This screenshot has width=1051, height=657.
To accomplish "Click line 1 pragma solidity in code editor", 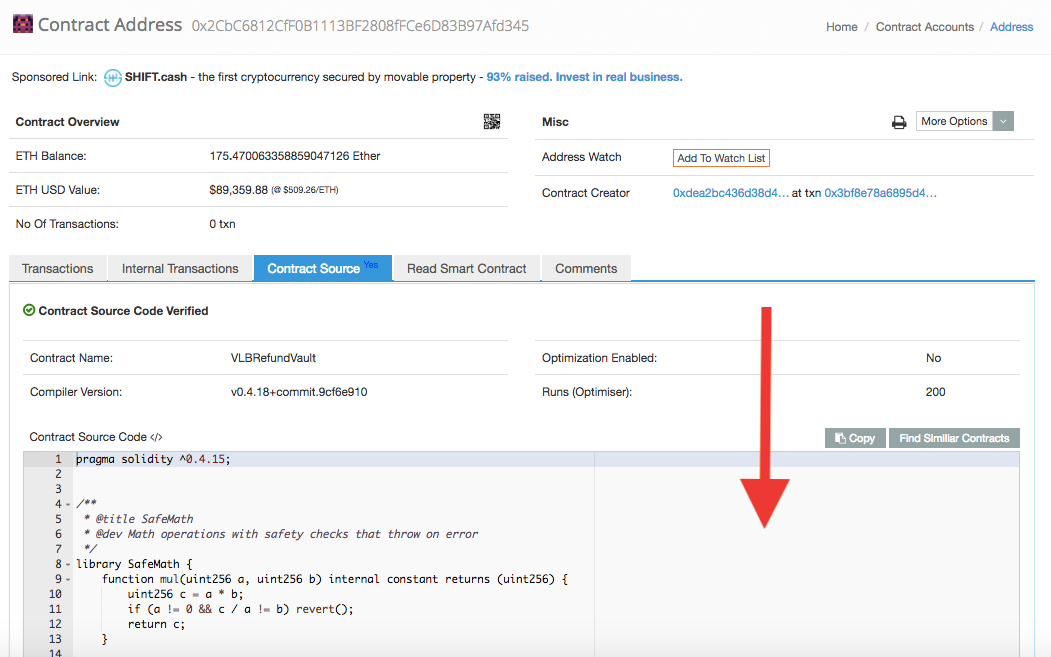I will 153,459.
